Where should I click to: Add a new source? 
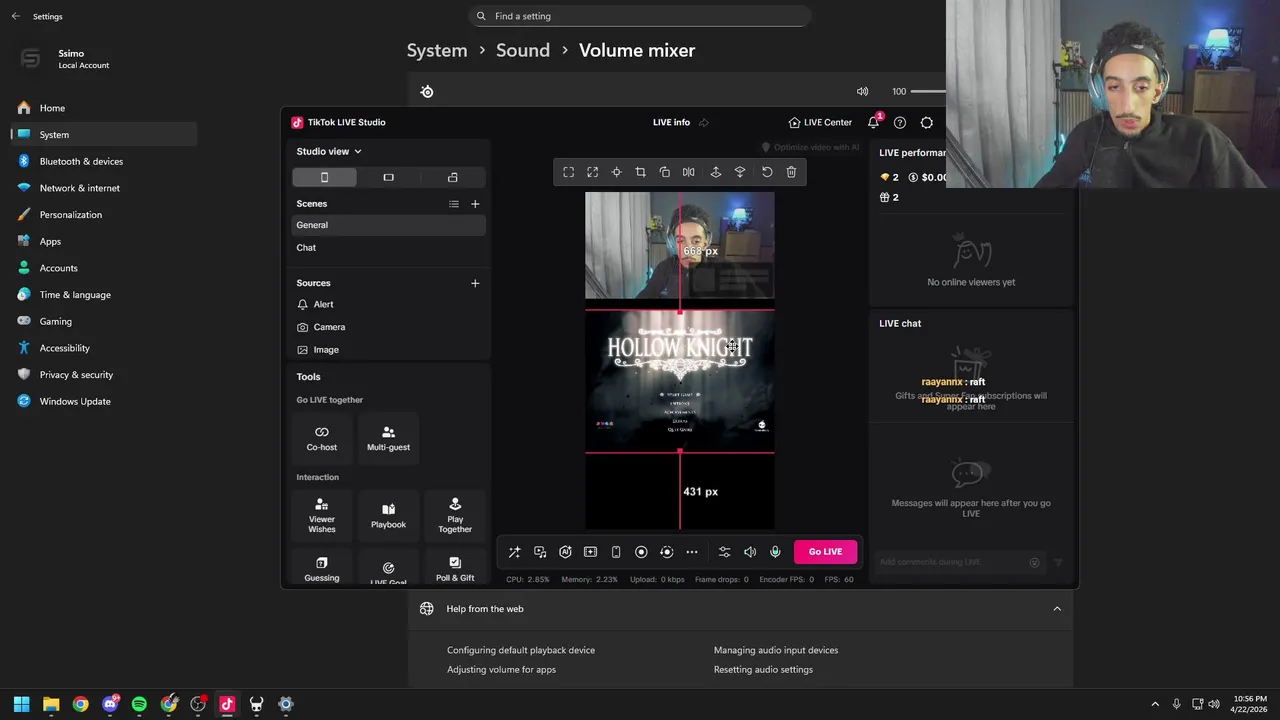pyautogui.click(x=475, y=283)
